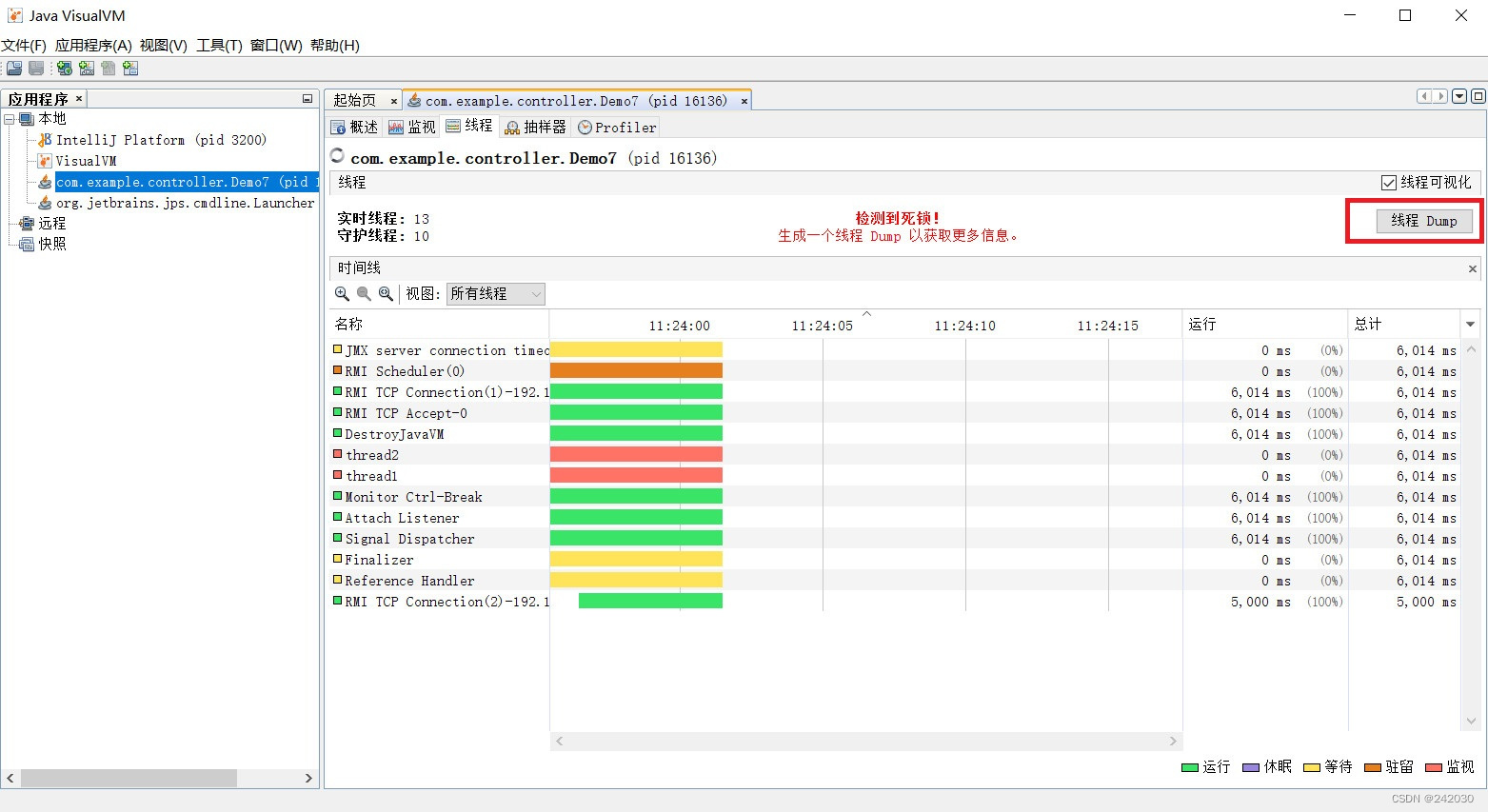This screenshot has width=1488, height=812.
Task: Open the 窗口(W) menu
Action: point(276,46)
